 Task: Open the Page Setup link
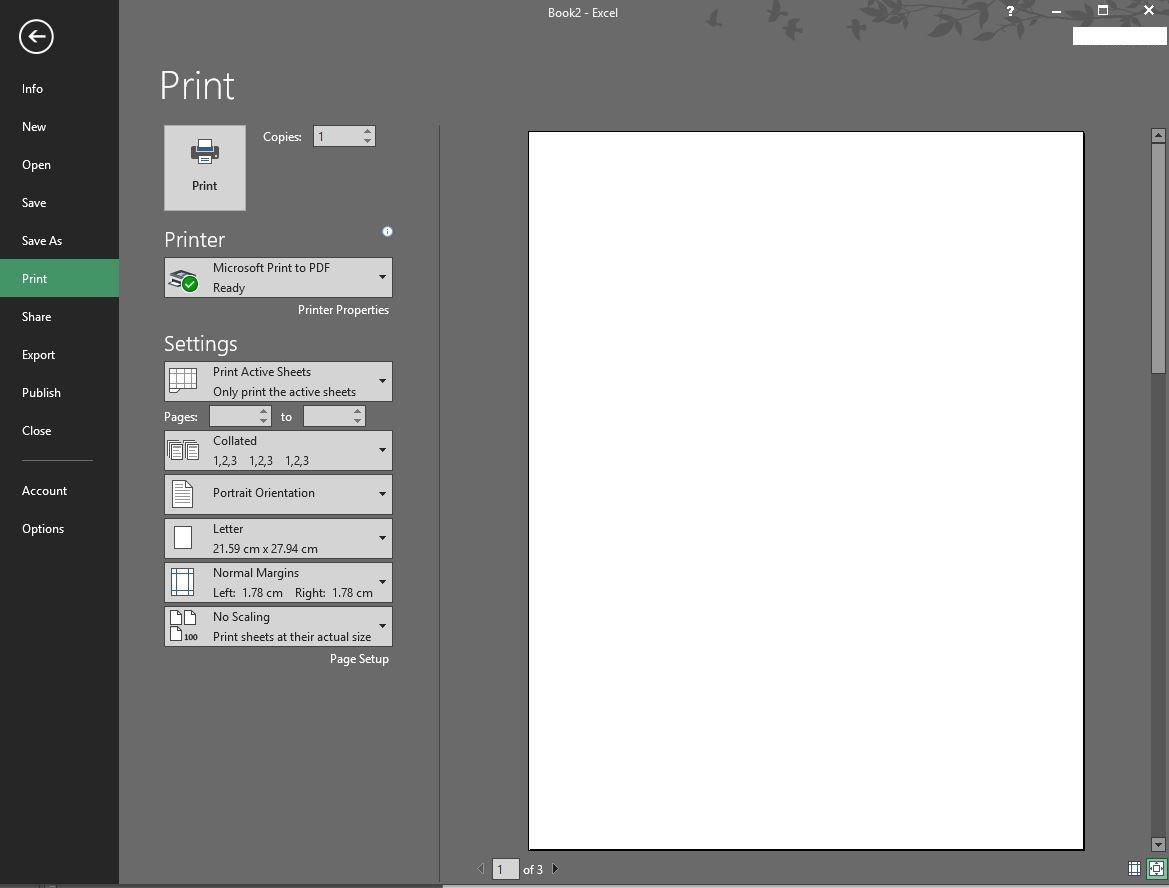359,658
